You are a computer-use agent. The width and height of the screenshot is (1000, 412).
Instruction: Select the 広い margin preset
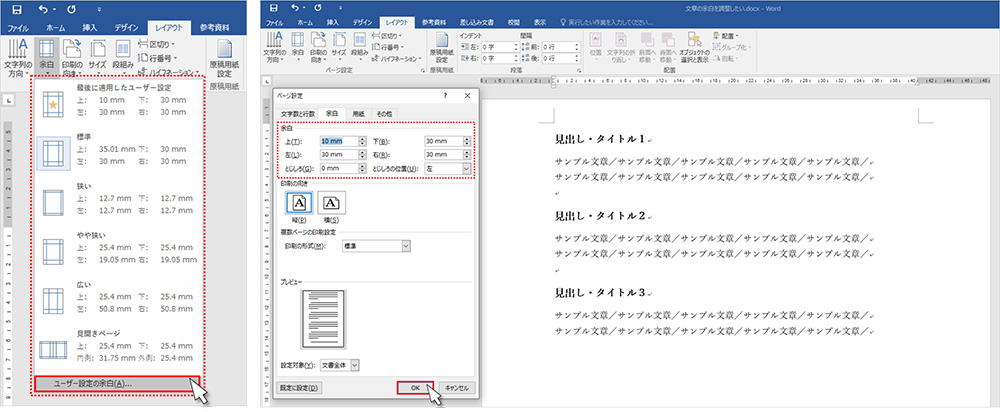point(112,301)
